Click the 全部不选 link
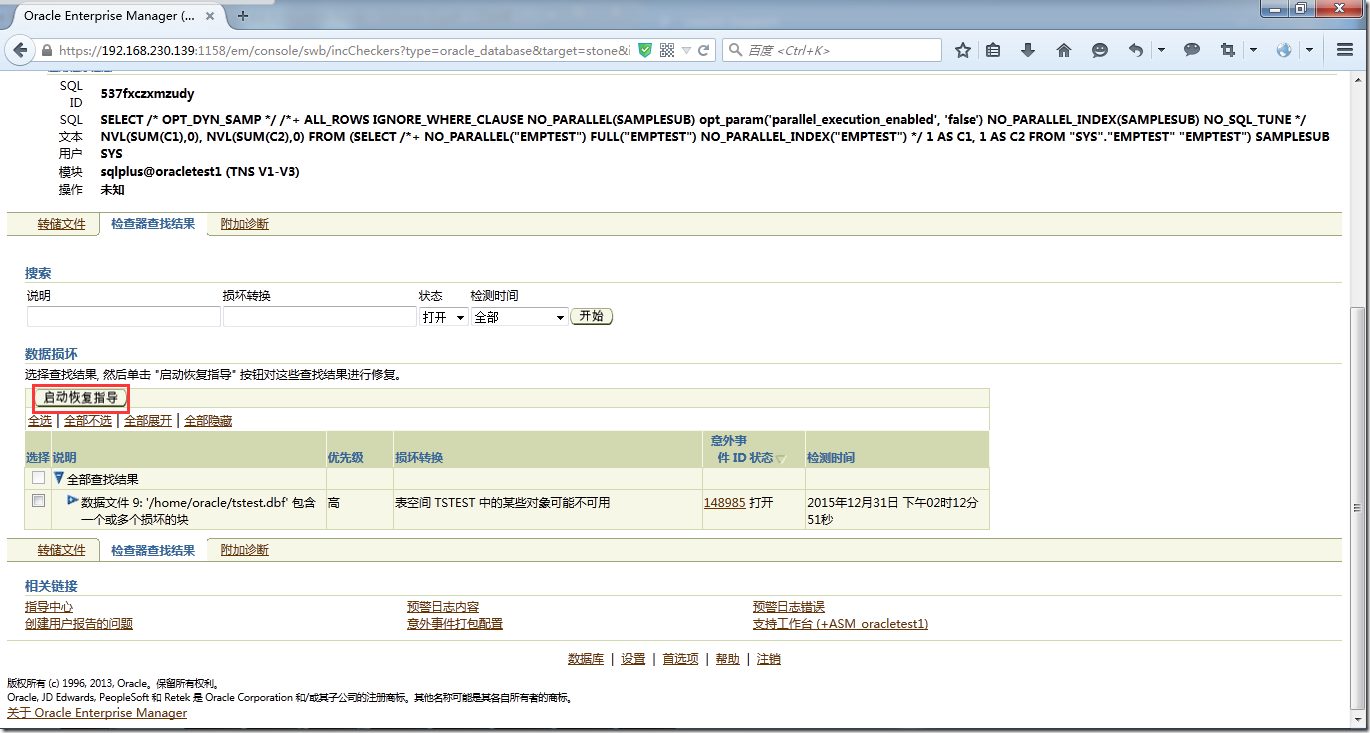This screenshot has height=733, width=1370. click(88, 421)
